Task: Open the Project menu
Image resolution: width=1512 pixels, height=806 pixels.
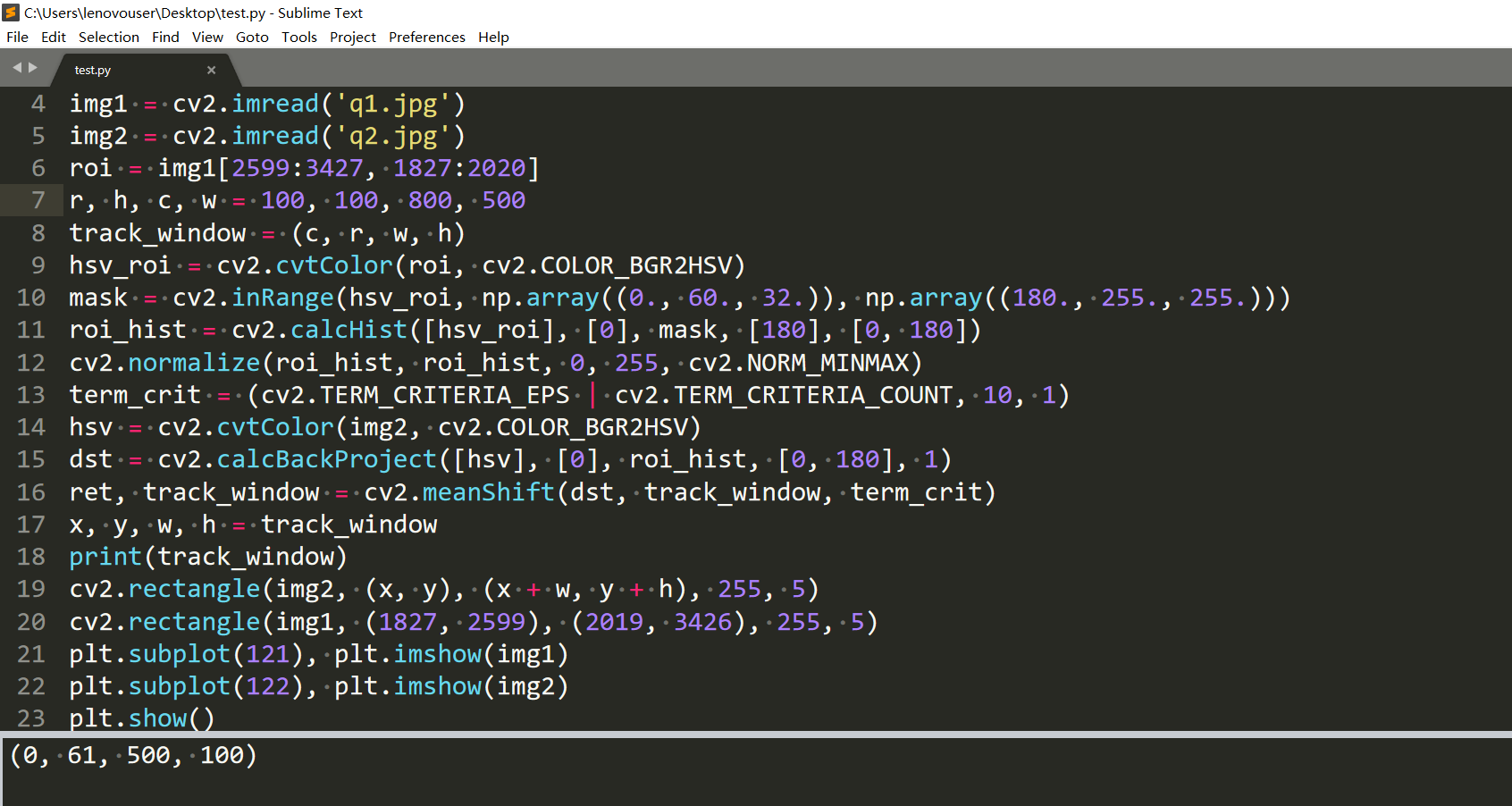Action: coord(353,37)
